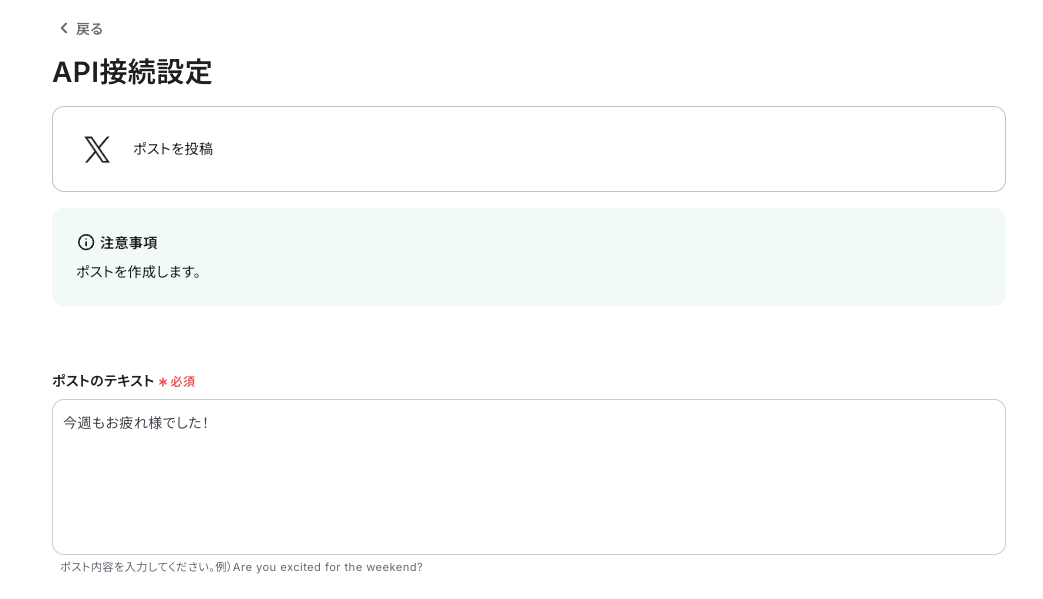Screen dimensions: 1043x599
Task: Click the empty space of the ポストを投稿 card
Action: point(599,149)
